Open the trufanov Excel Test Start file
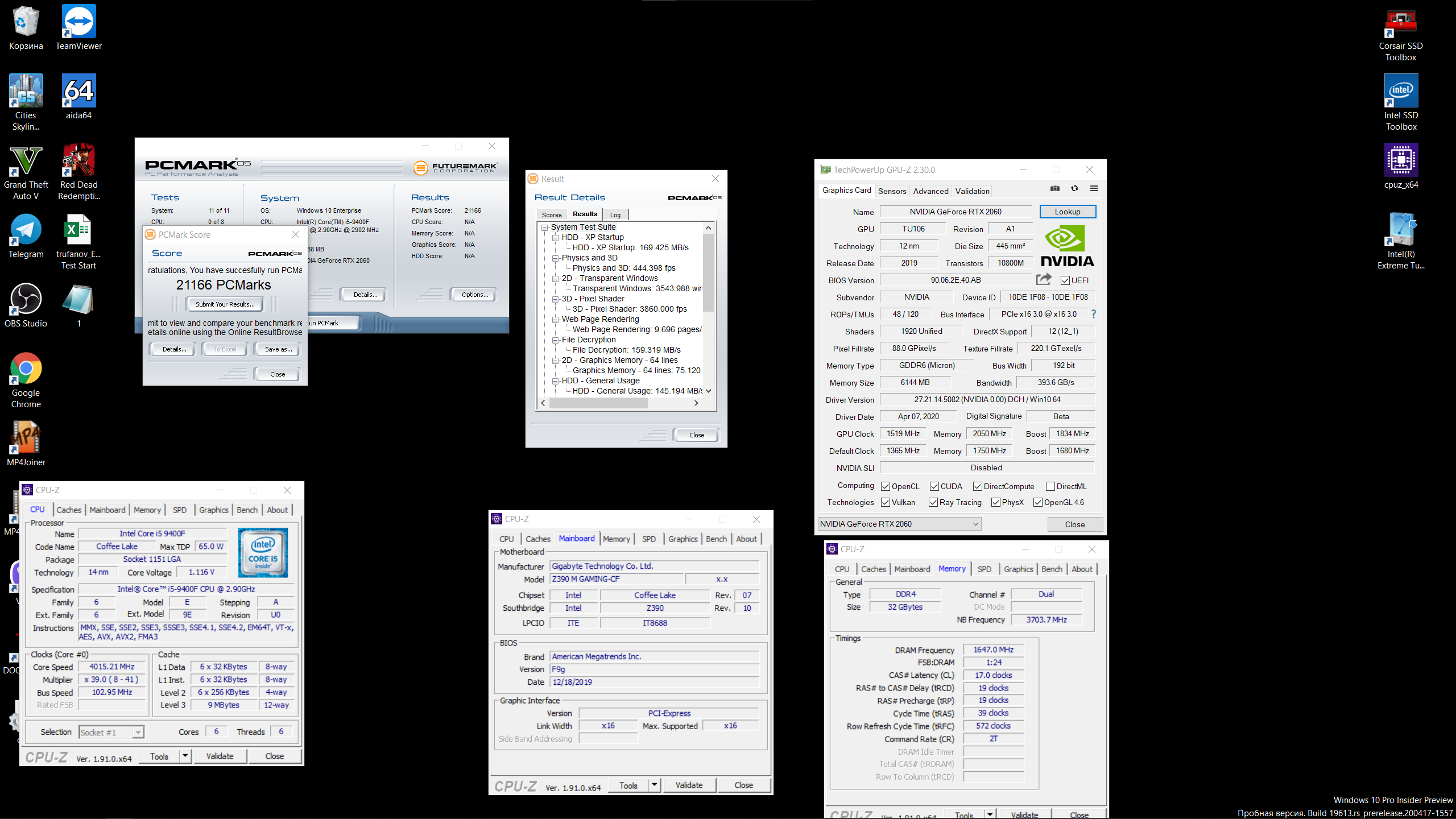This screenshot has width=1456, height=819. click(x=78, y=242)
